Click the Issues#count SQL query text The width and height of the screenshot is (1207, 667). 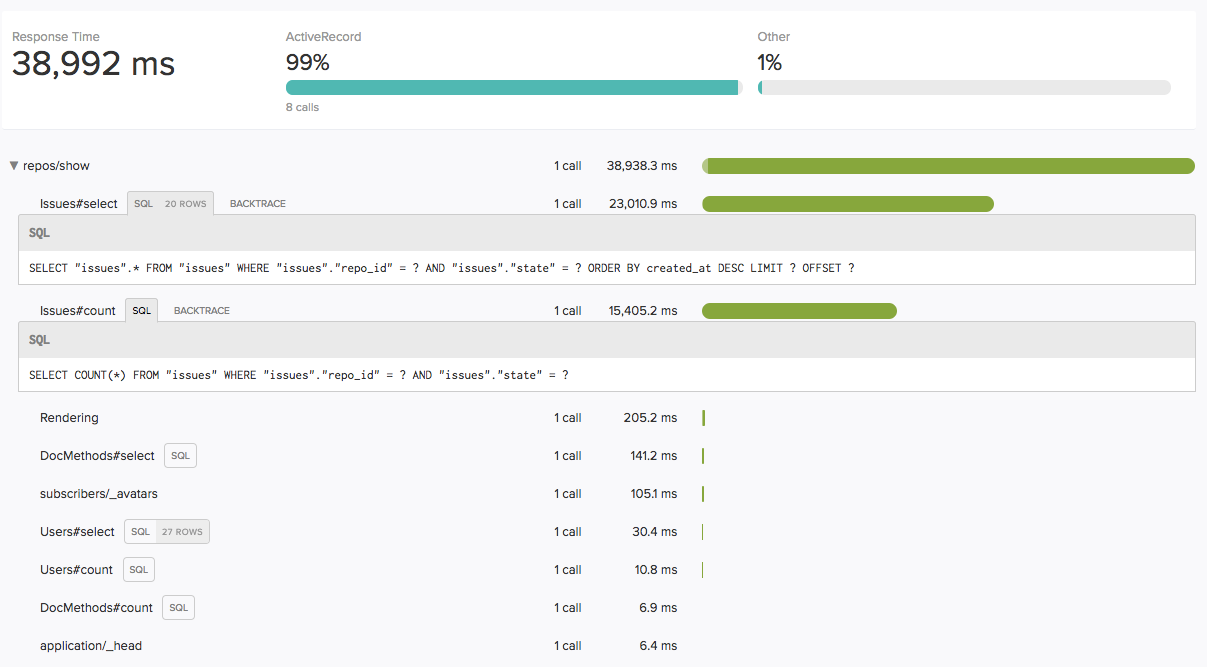(298, 375)
